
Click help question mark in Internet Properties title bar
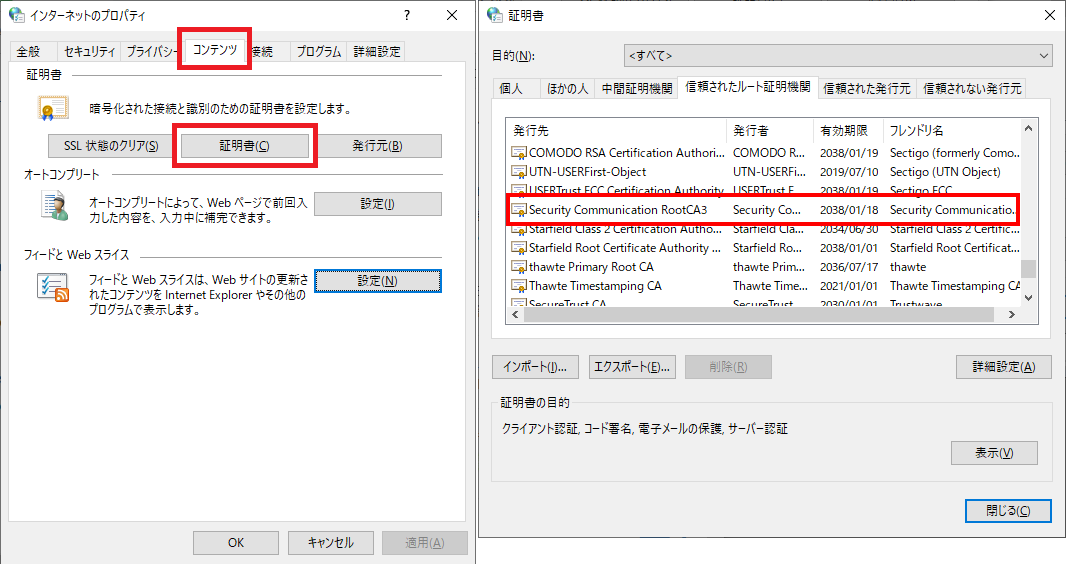(406, 15)
